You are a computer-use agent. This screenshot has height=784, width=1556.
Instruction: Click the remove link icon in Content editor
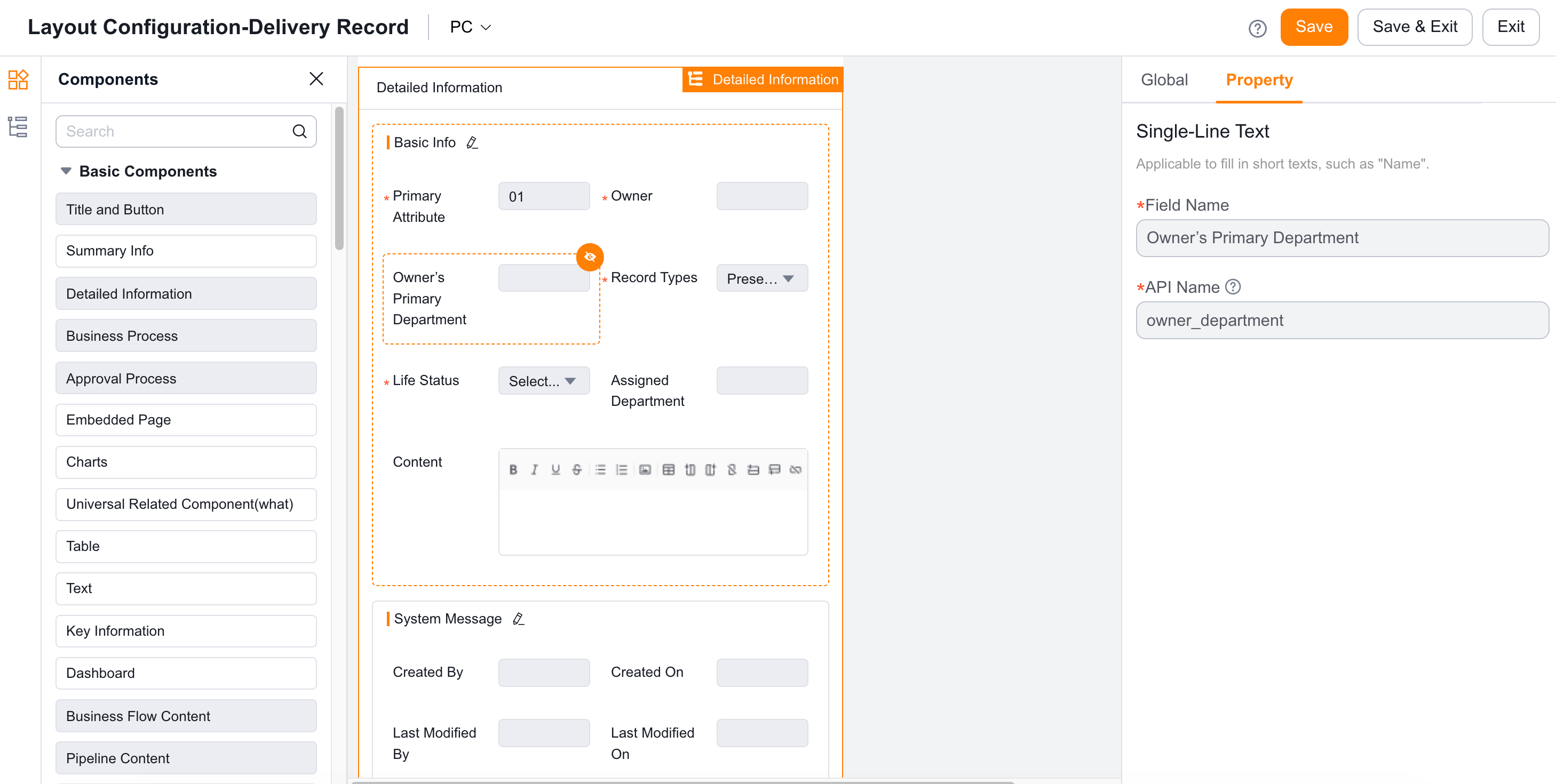(796, 469)
